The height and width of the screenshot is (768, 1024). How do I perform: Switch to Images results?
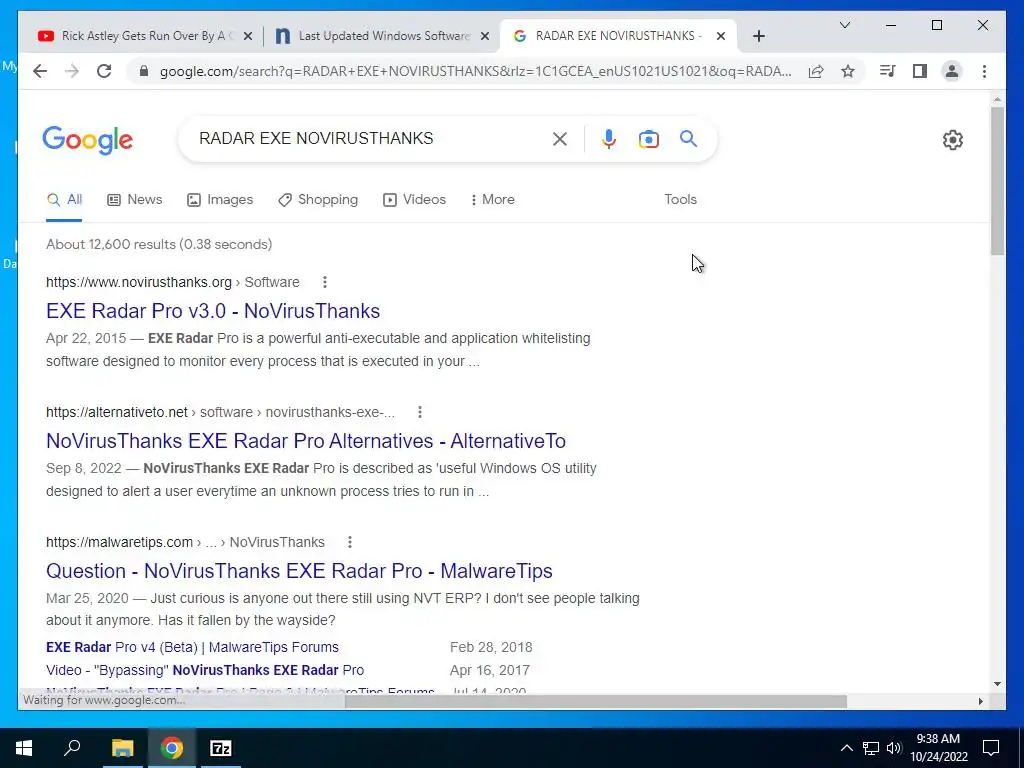pyautogui.click(x=220, y=200)
